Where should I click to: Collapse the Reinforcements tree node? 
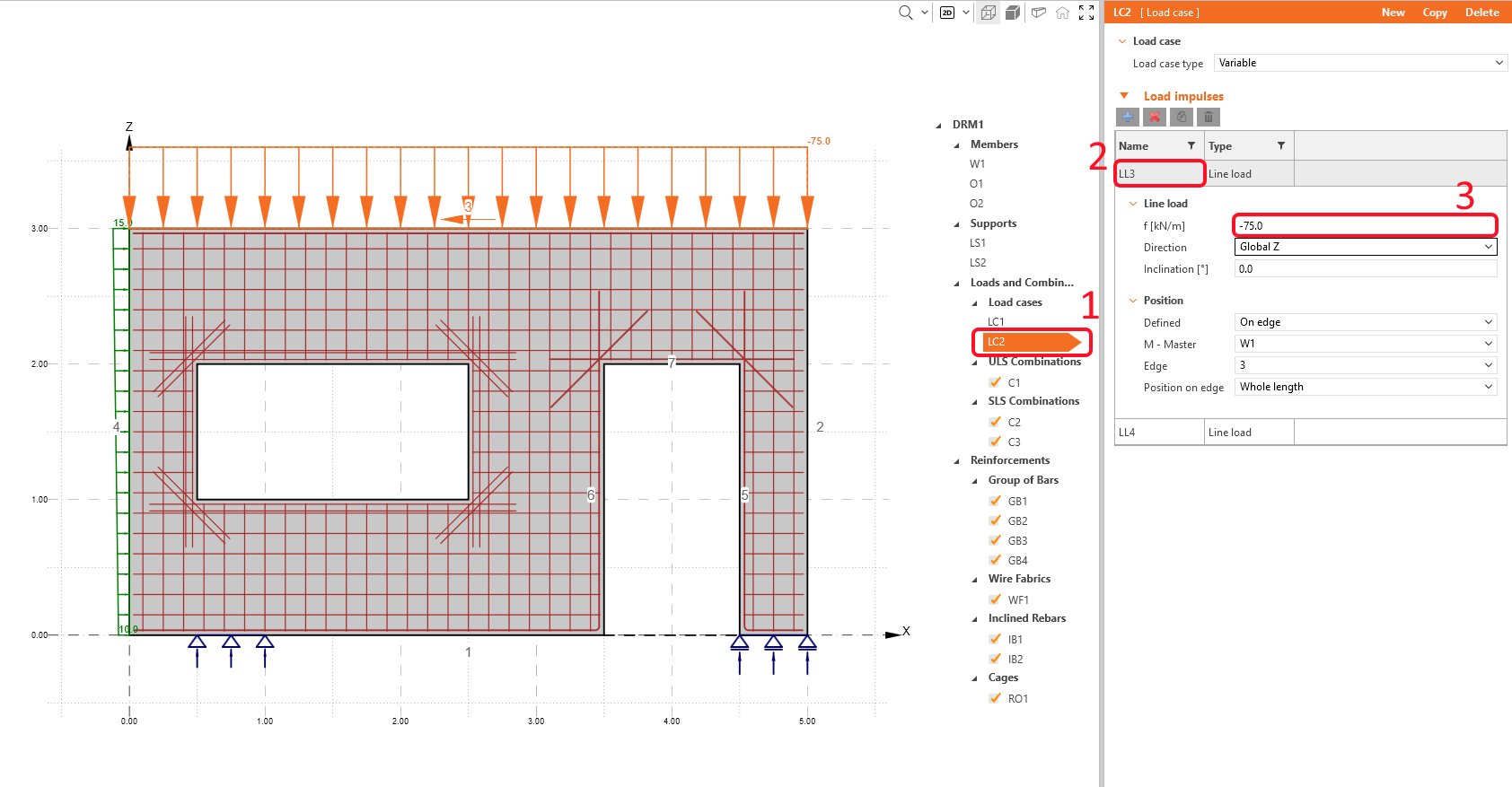[956, 461]
